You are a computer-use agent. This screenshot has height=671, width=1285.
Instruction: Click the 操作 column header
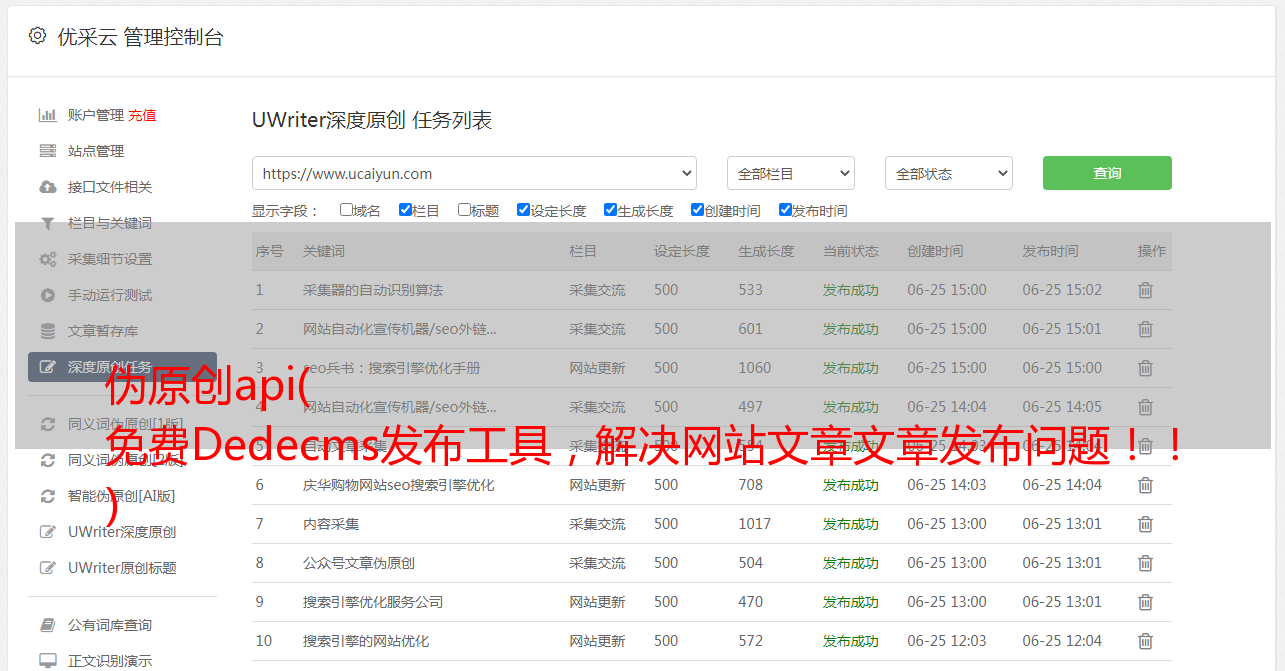[1152, 251]
